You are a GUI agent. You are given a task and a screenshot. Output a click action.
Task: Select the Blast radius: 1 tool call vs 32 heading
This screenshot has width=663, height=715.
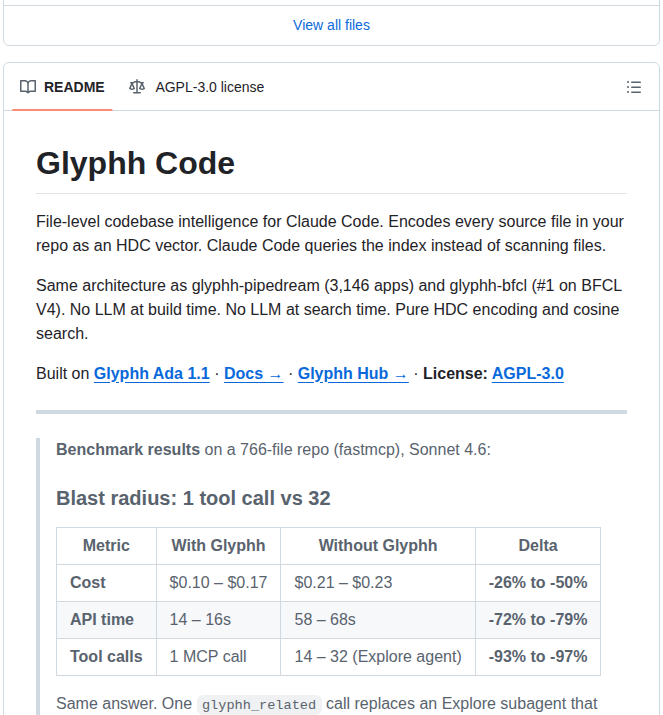[193, 498]
